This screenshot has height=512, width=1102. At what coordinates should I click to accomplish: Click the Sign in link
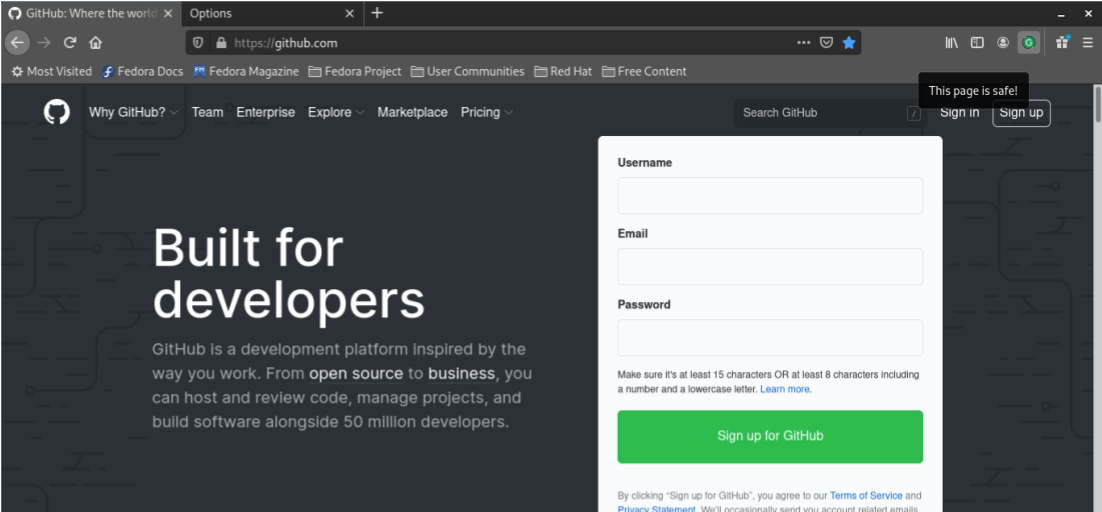click(959, 112)
